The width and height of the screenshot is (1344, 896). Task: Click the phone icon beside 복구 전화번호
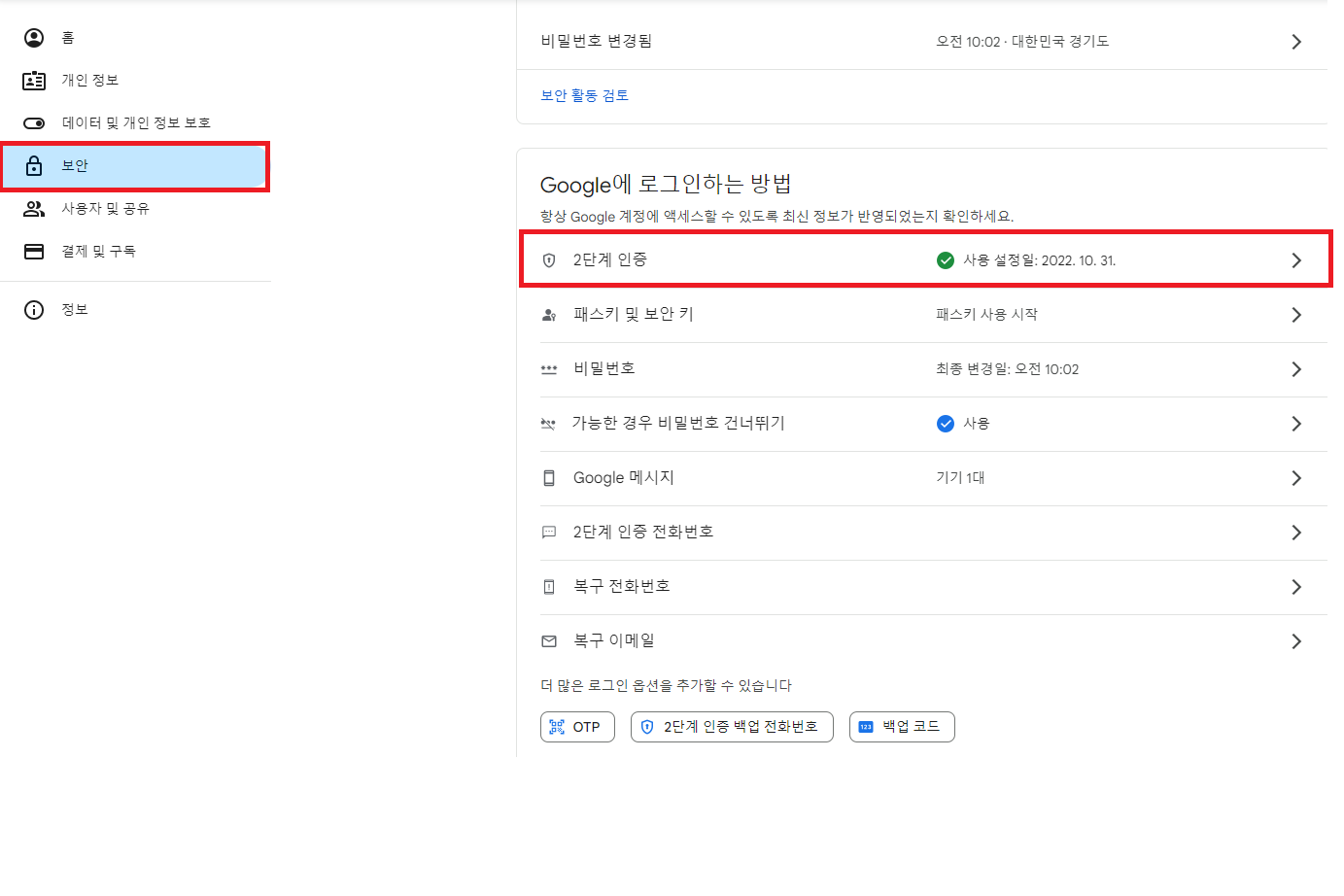(549, 587)
